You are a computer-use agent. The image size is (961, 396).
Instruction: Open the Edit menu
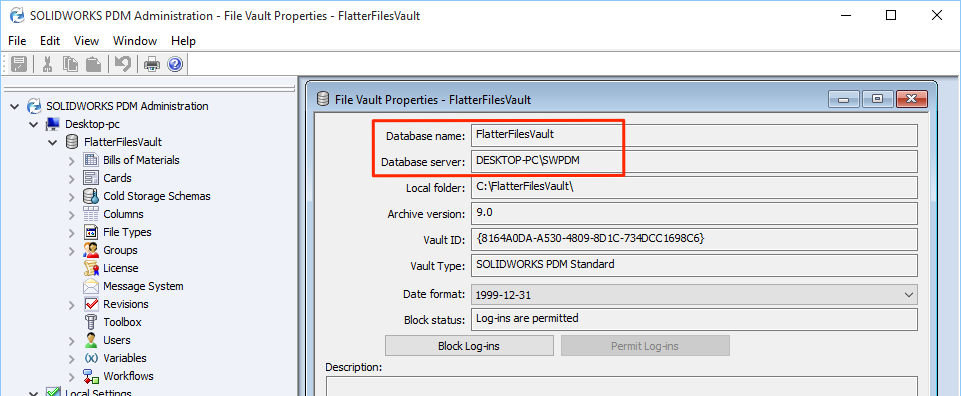tap(50, 41)
